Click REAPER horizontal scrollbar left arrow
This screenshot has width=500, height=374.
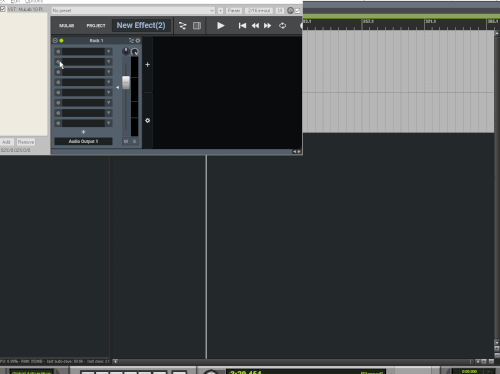[115, 361]
